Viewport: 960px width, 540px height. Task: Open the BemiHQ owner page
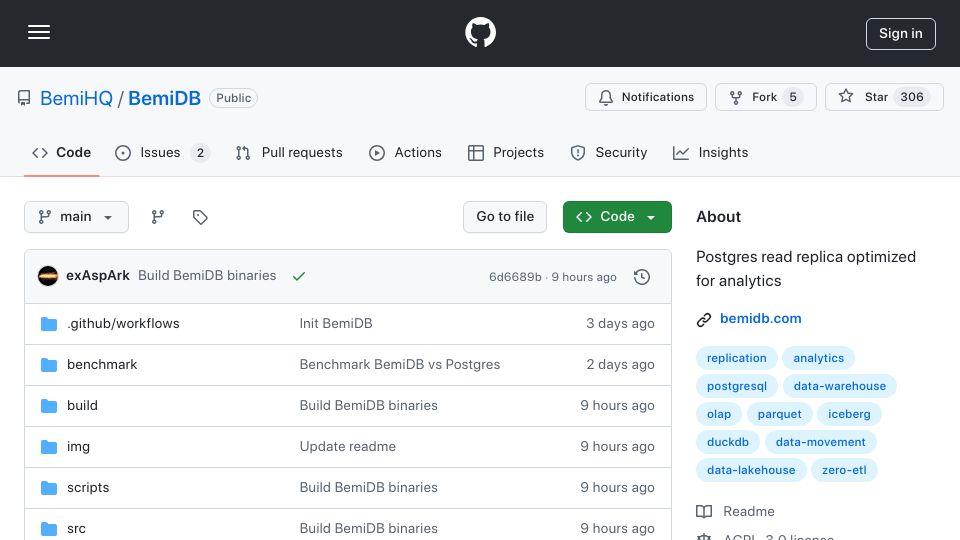[x=77, y=98]
